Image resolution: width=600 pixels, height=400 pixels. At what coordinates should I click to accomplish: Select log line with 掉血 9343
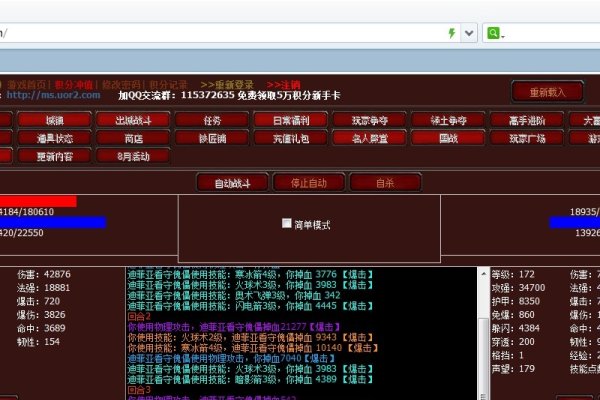pos(250,337)
